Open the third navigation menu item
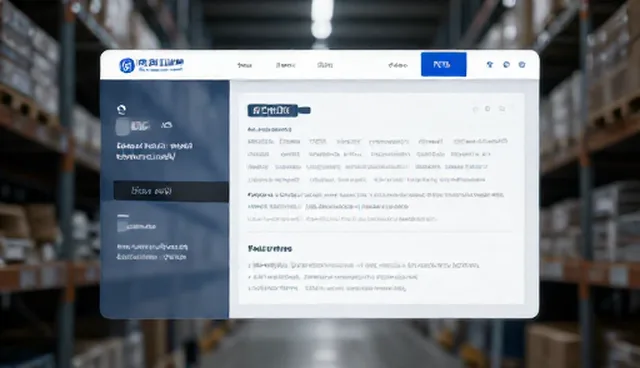The image size is (640, 368). 325,65
